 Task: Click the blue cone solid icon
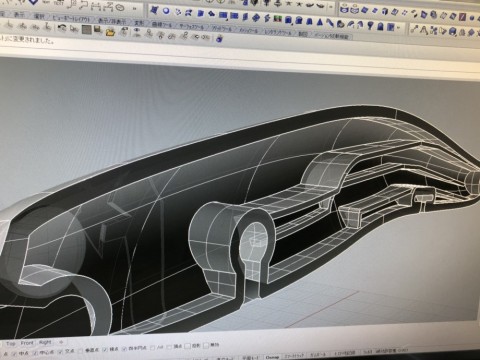(x=320, y=23)
